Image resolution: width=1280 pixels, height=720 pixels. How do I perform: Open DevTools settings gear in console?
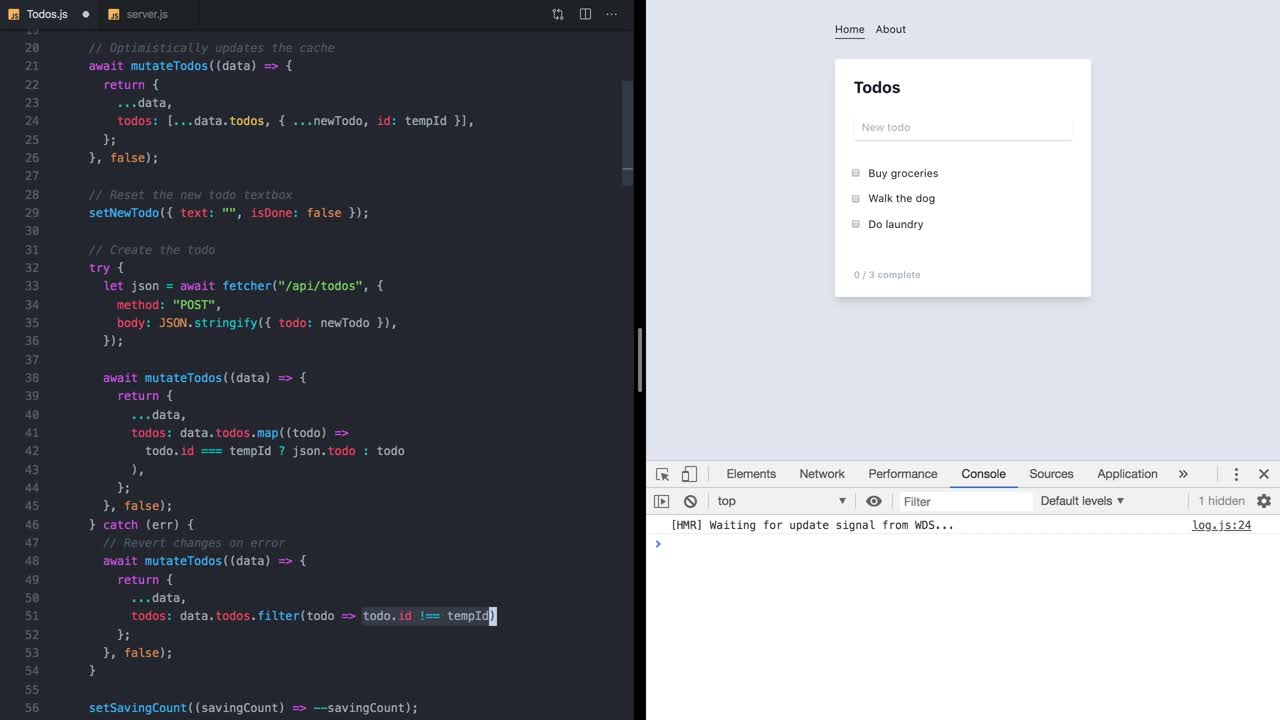point(1263,501)
